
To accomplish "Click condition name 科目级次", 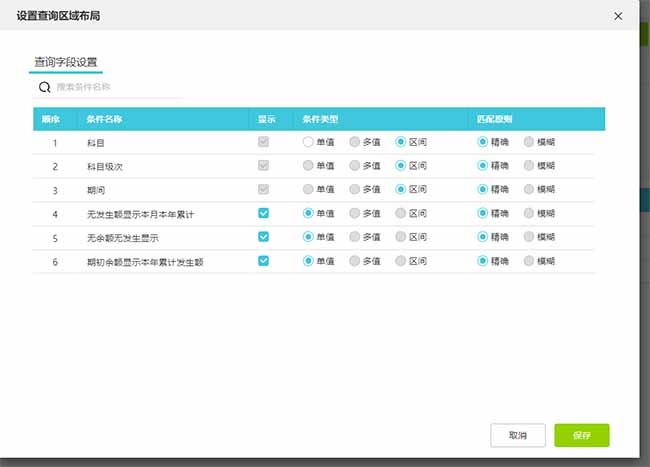I will (x=105, y=167).
